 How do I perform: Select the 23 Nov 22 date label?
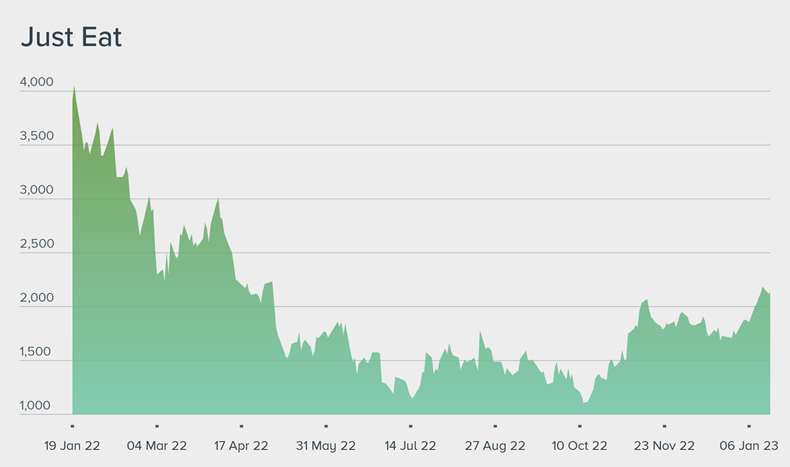tap(664, 445)
